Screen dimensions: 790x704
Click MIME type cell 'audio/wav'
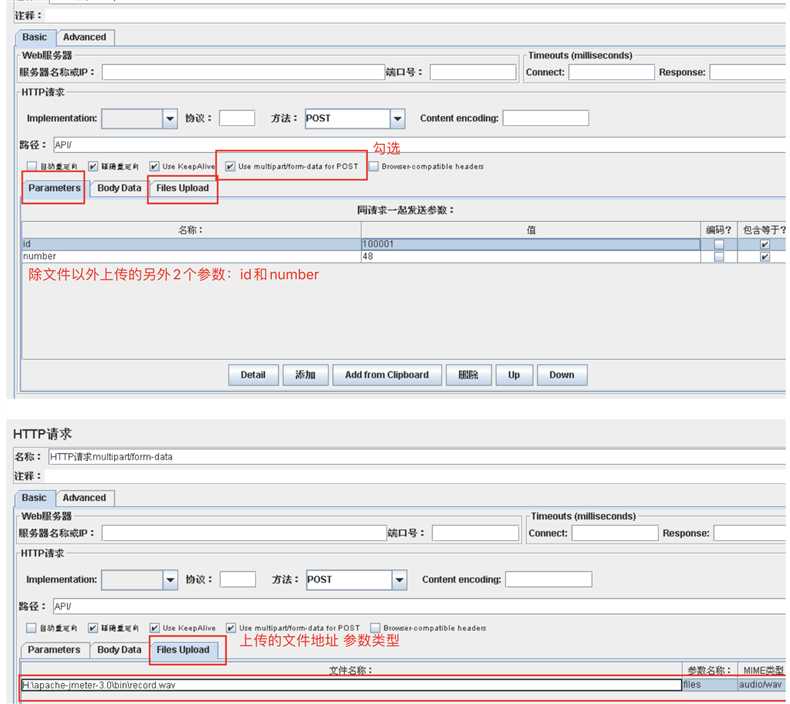click(x=762, y=685)
